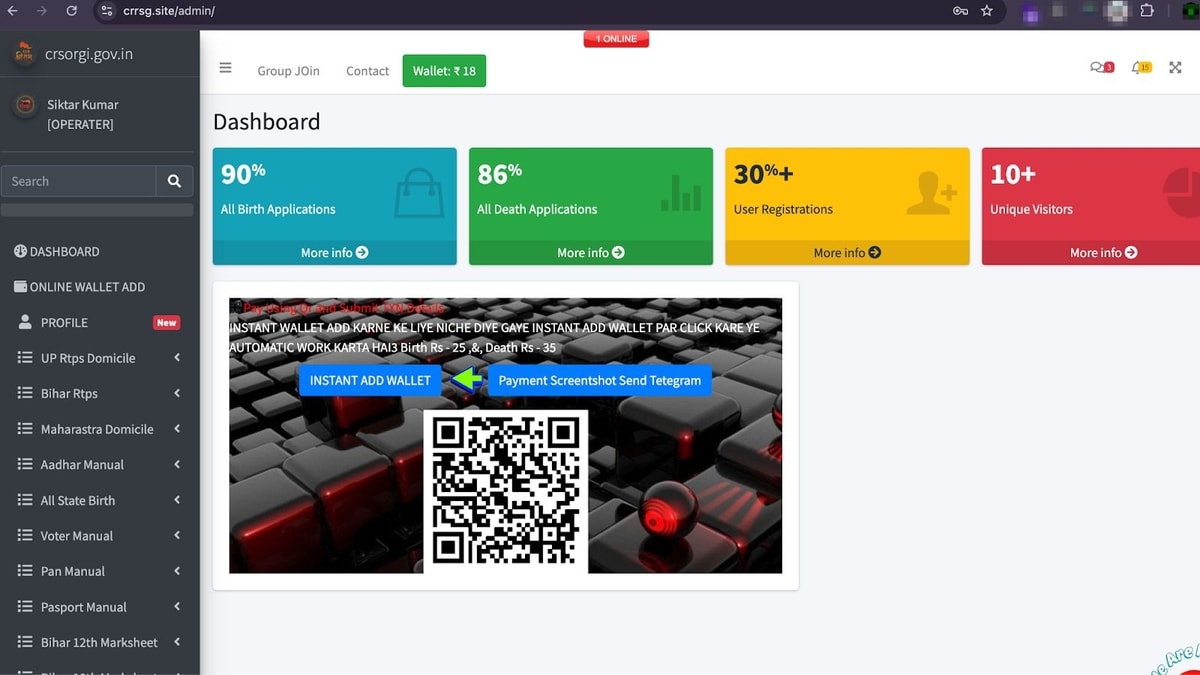Click the list icon beside Pasport Manual
The height and width of the screenshot is (675, 1200).
(x=25, y=606)
